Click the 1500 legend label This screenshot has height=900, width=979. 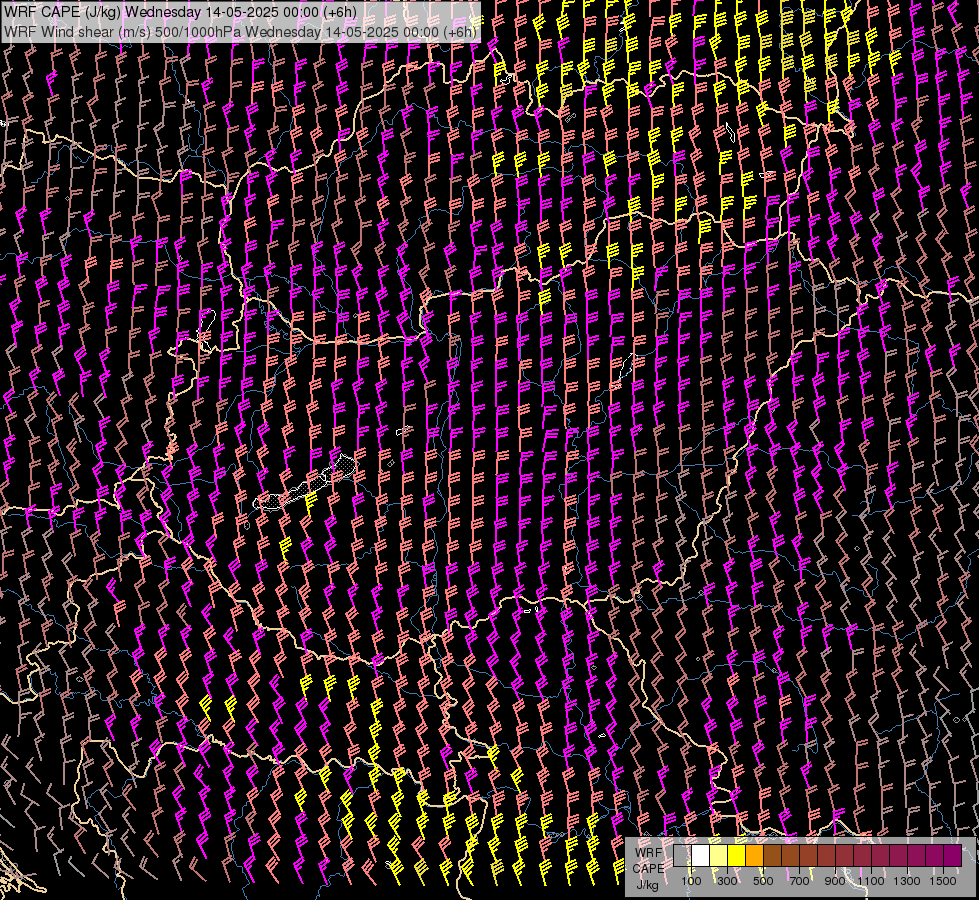tap(943, 881)
